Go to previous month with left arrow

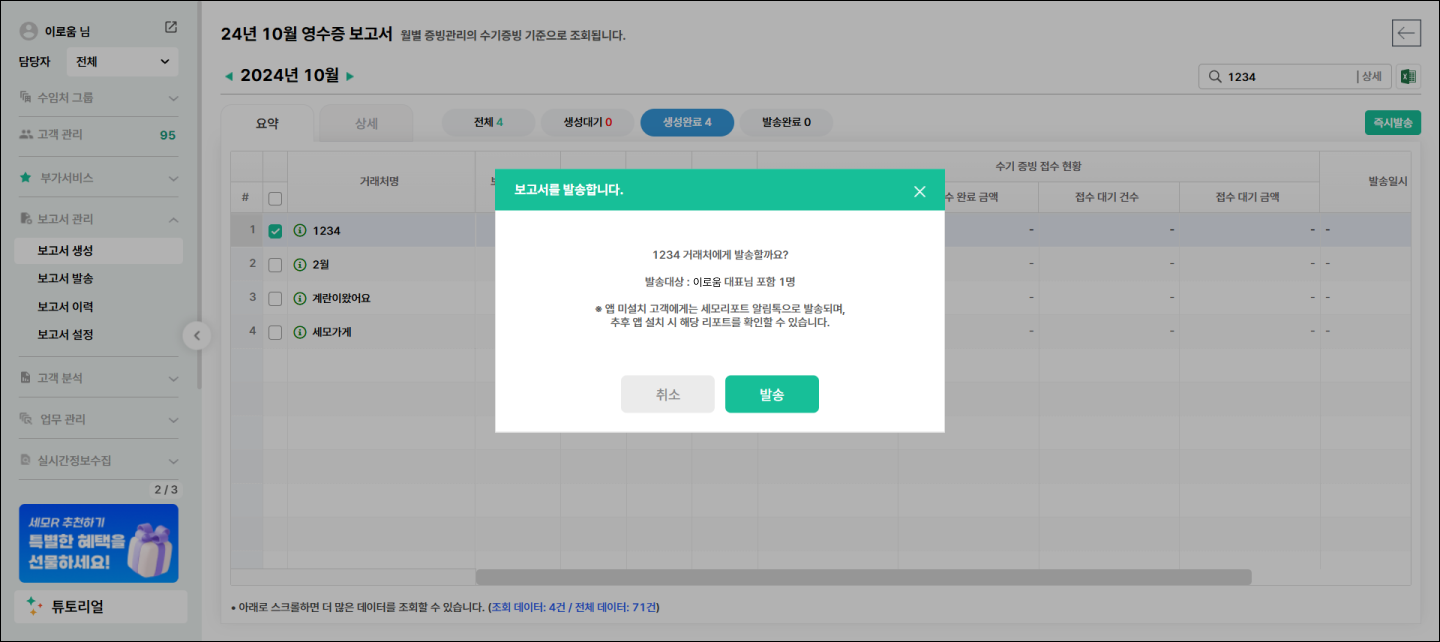(228, 76)
